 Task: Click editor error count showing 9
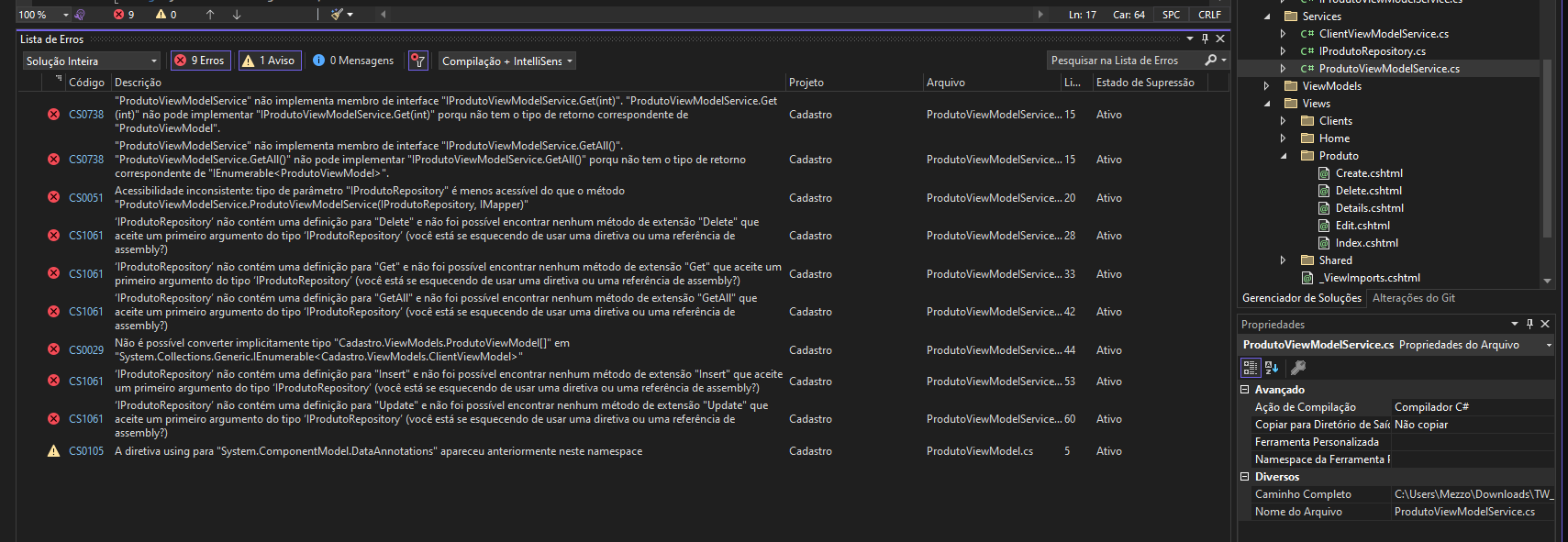pyautogui.click(x=124, y=14)
